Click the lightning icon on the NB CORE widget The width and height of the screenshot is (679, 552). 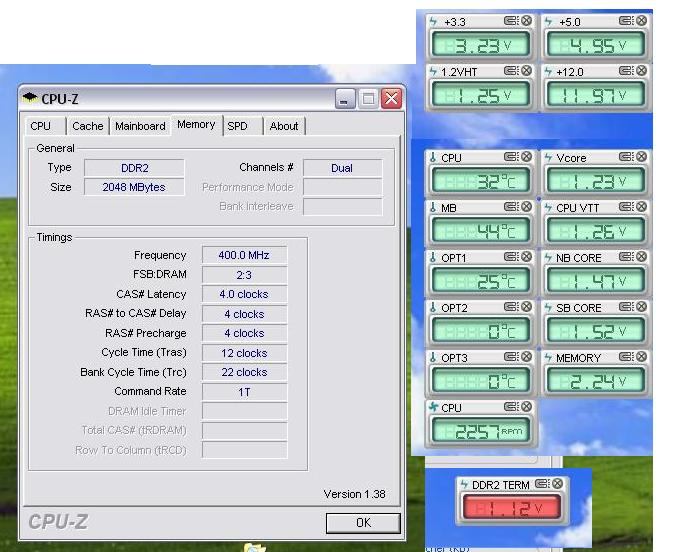(x=548, y=257)
